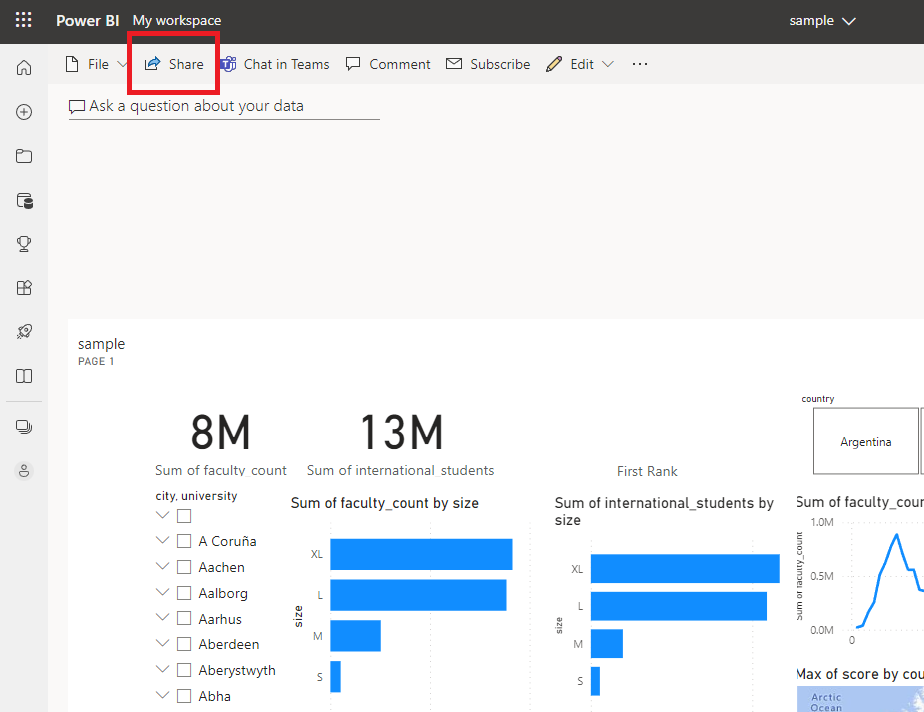Image resolution: width=924 pixels, height=712 pixels.
Task: Open the Data hub icon in sidebar
Action: 24,200
